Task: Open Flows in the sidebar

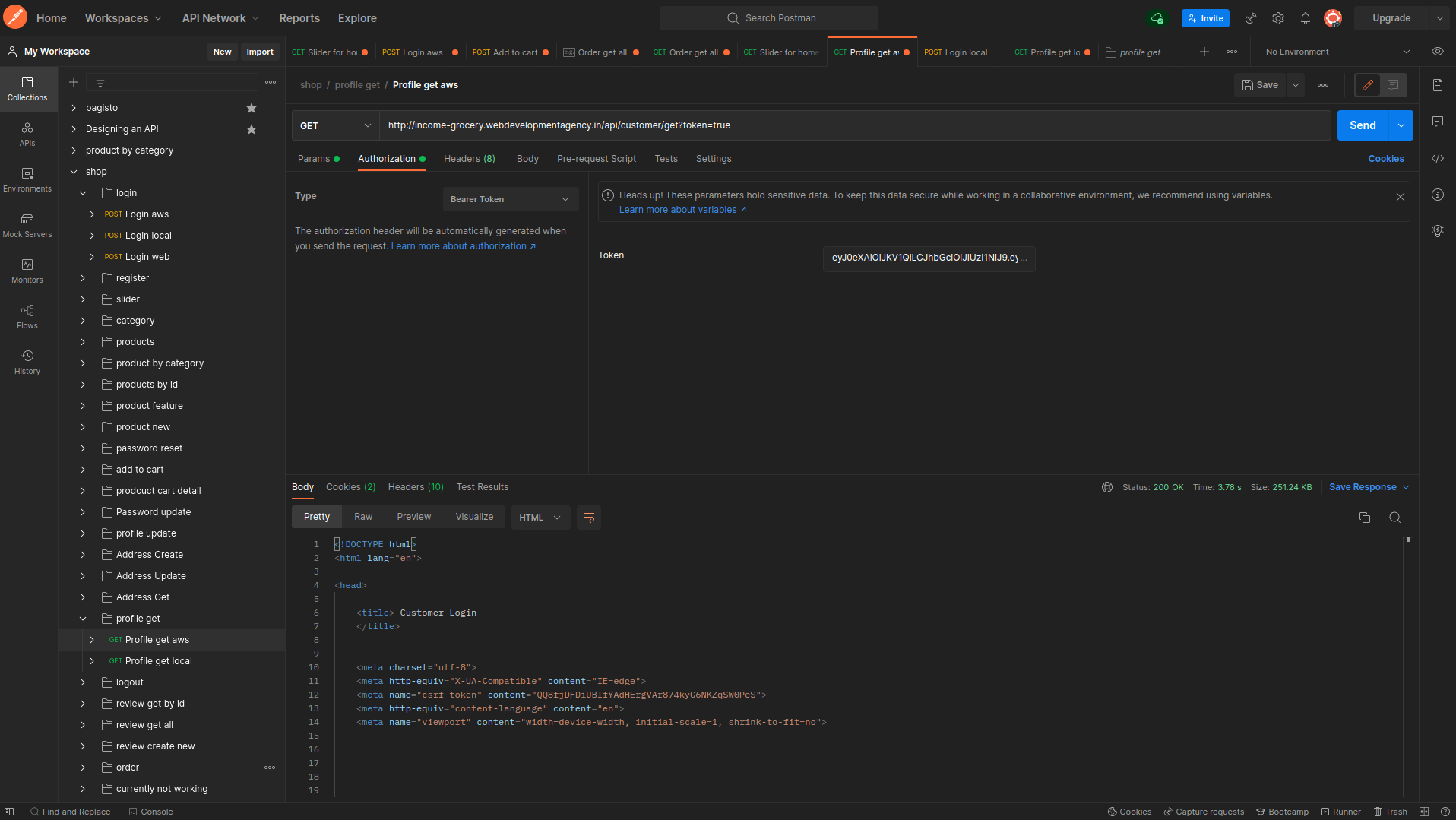Action: [x=27, y=317]
